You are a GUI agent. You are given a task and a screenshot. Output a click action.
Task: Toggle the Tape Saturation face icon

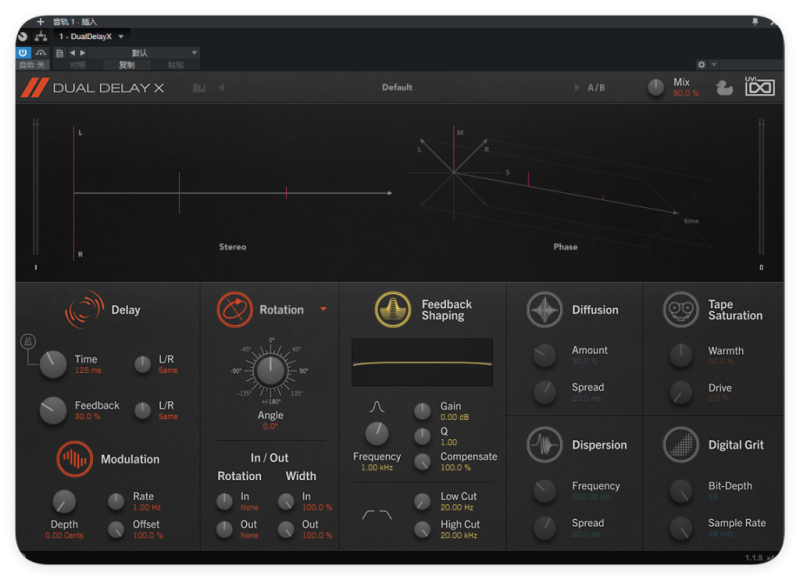click(x=681, y=310)
